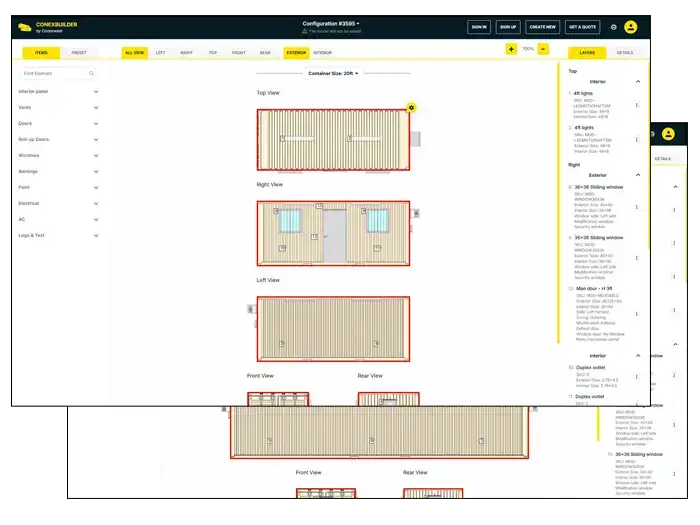The height and width of the screenshot is (525, 700).
Task: Click the zoom out minus button
Action: (543, 48)
